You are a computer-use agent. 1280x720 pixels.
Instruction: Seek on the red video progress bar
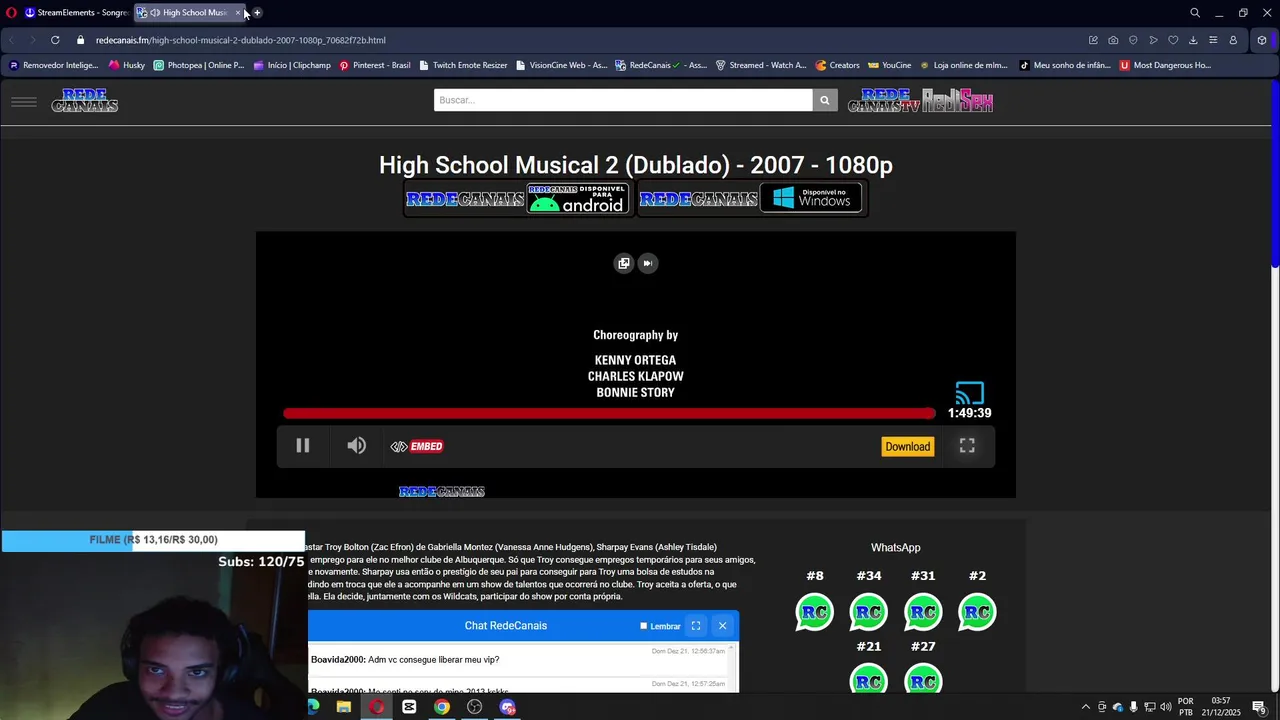tap(609, 413)
